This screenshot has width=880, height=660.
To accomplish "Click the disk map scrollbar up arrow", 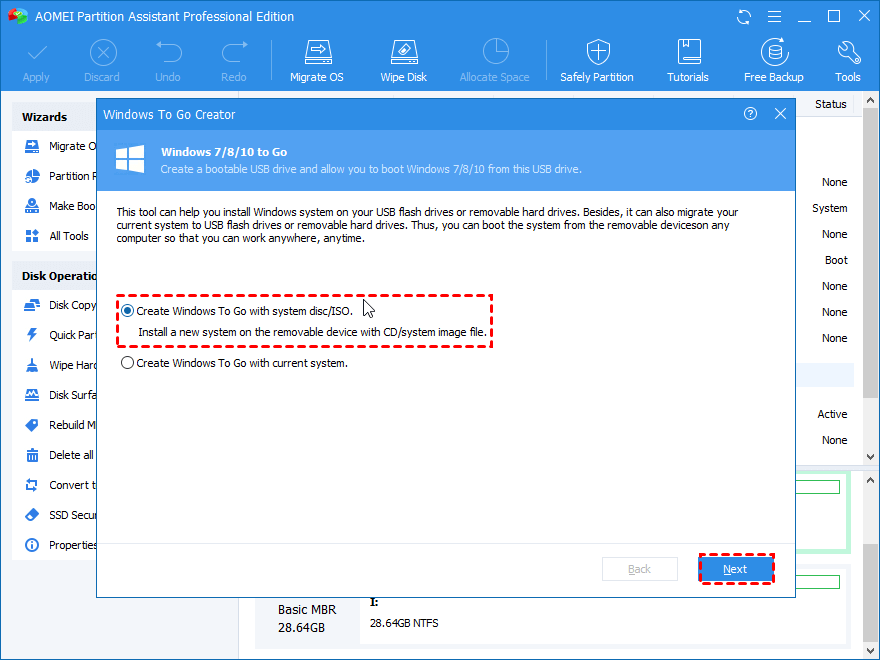I will pyautogui.click(x=870, y=480).
